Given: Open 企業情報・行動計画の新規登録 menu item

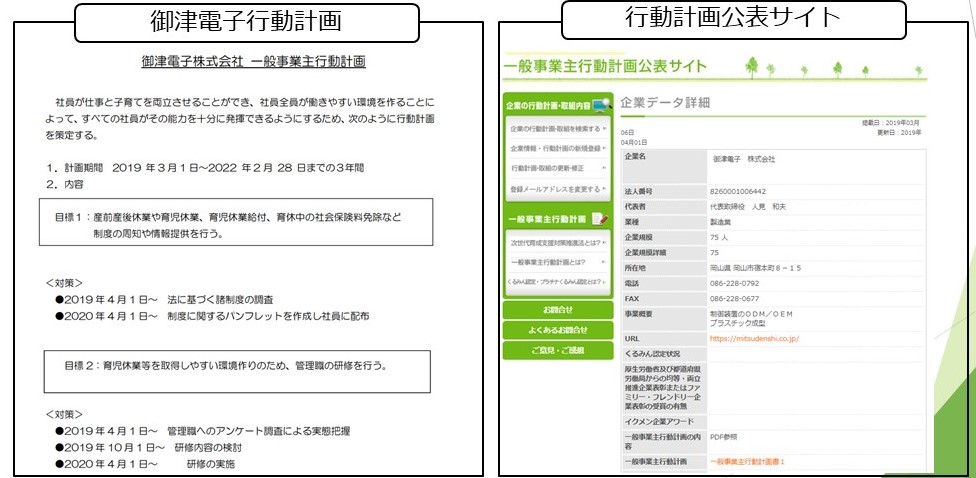Looking at the screenshot, I should pos(558,149).
